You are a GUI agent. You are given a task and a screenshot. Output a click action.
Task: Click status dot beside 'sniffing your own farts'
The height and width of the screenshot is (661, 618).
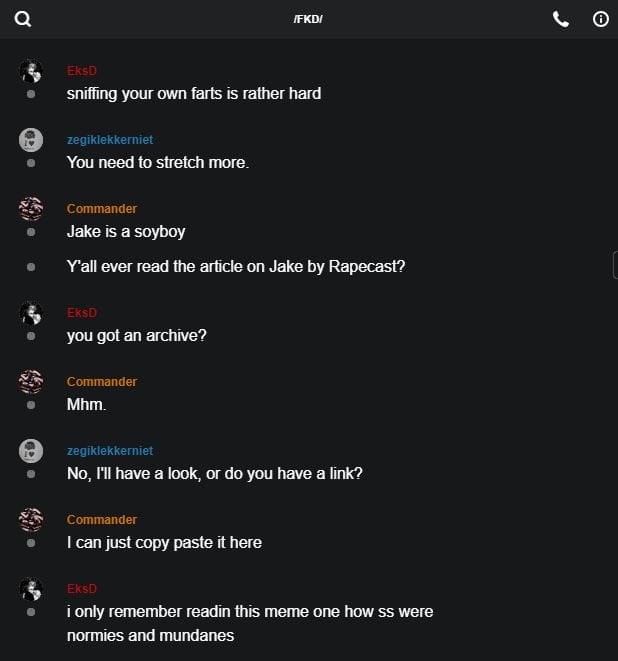31,94
